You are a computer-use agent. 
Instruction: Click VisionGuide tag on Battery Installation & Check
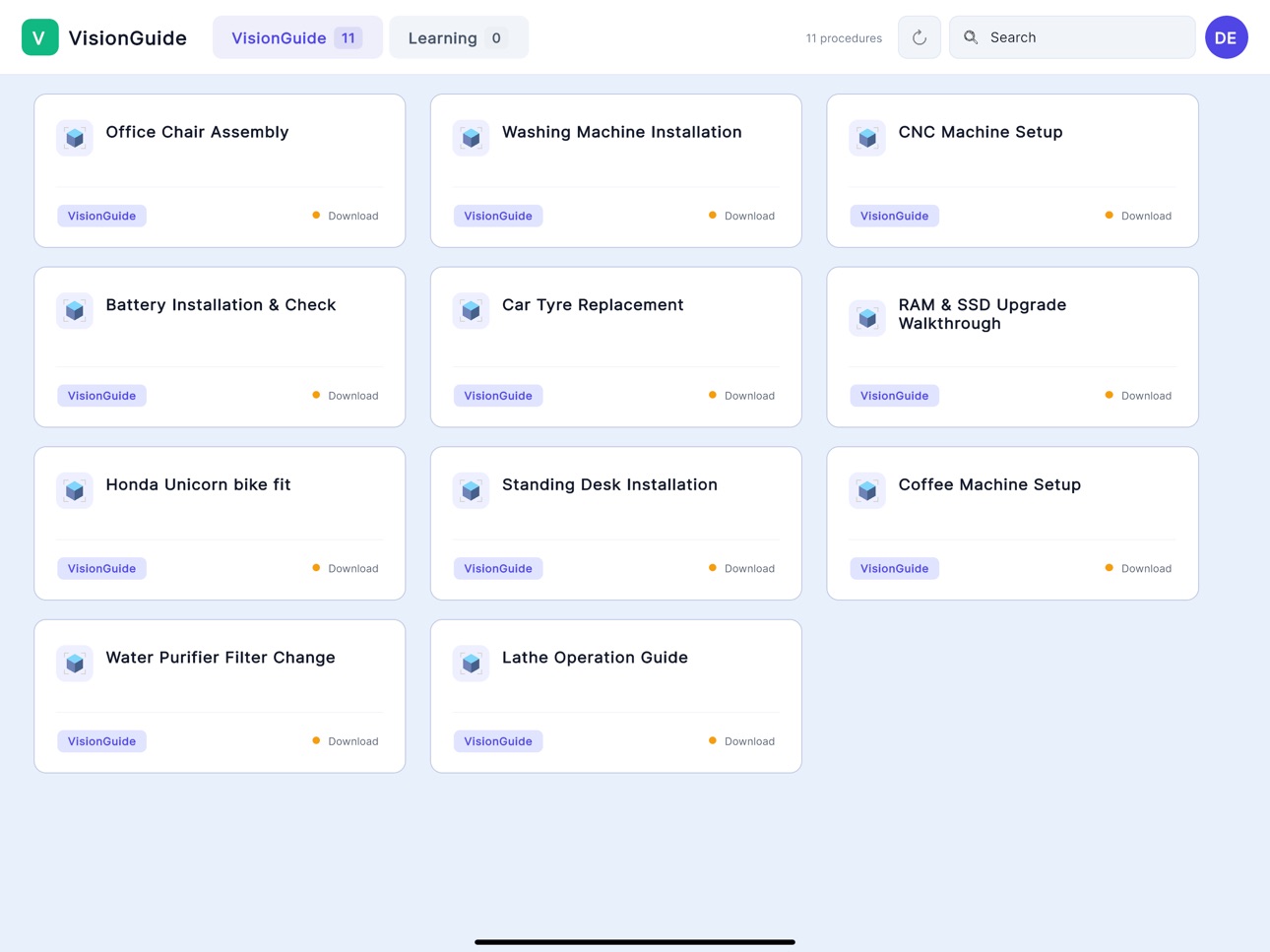(x=101, y=396)
